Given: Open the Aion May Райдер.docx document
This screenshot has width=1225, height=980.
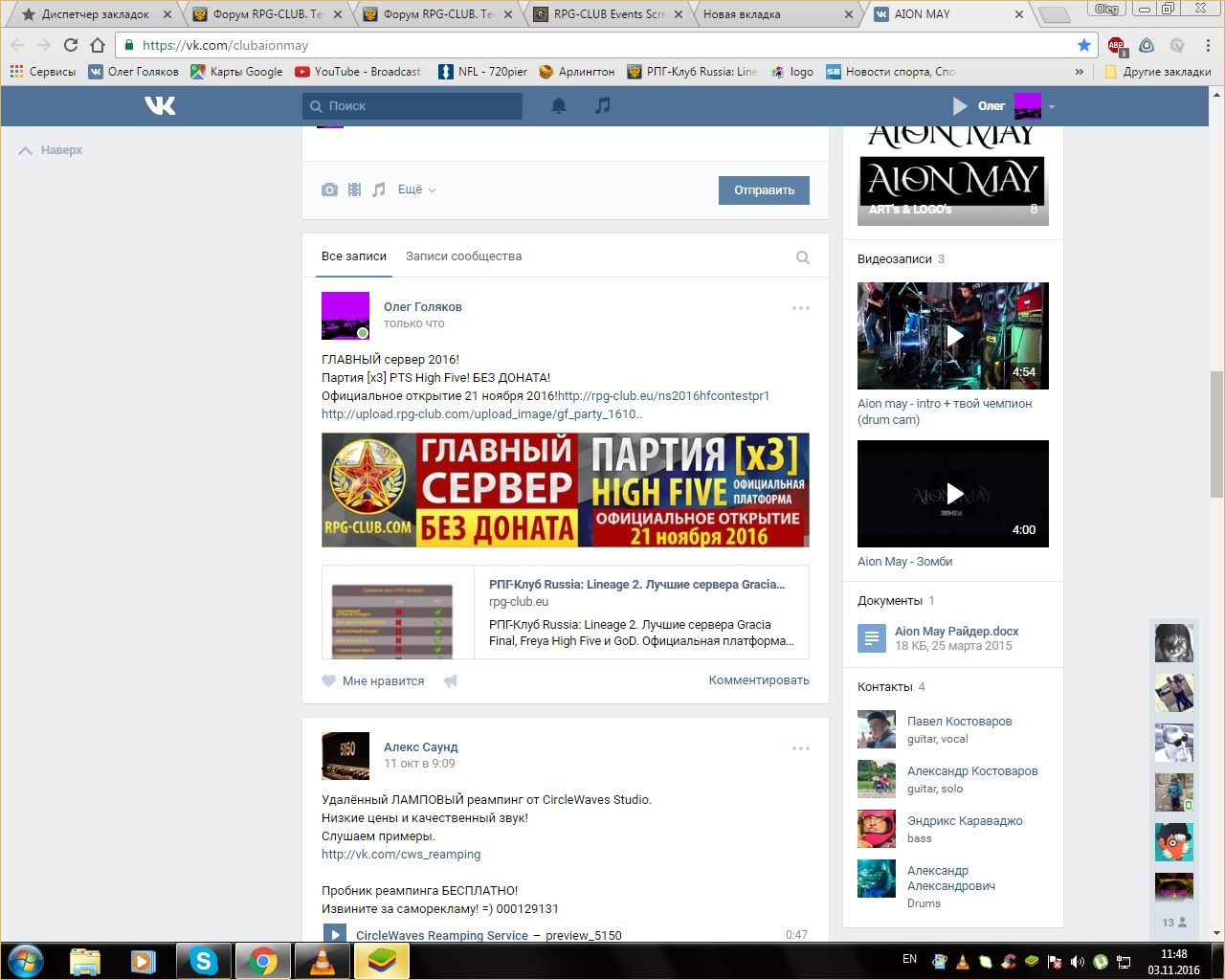Looking at the screenshot, I should (956, 631).
